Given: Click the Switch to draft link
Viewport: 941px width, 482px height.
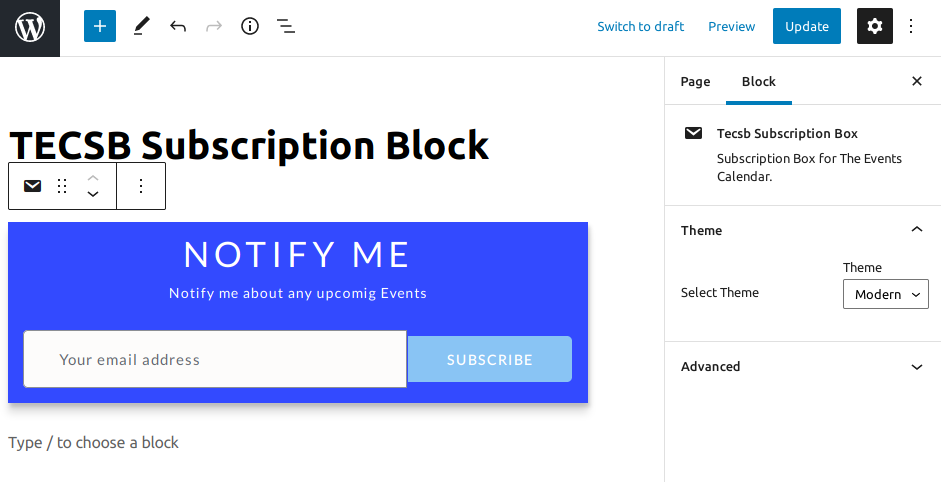Looking at the screenshot, I should point(641,27).
